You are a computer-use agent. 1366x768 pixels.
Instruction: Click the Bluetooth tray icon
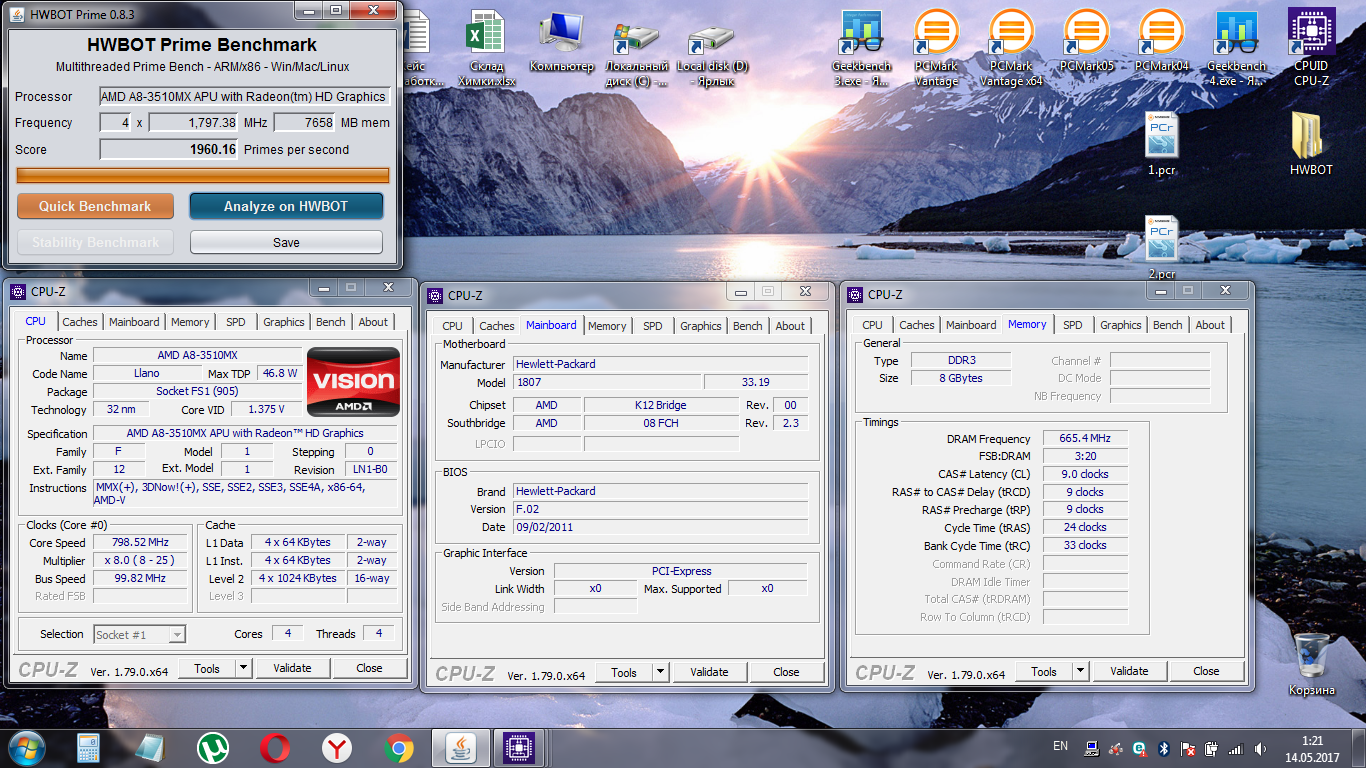click(x=1164, y=748)
